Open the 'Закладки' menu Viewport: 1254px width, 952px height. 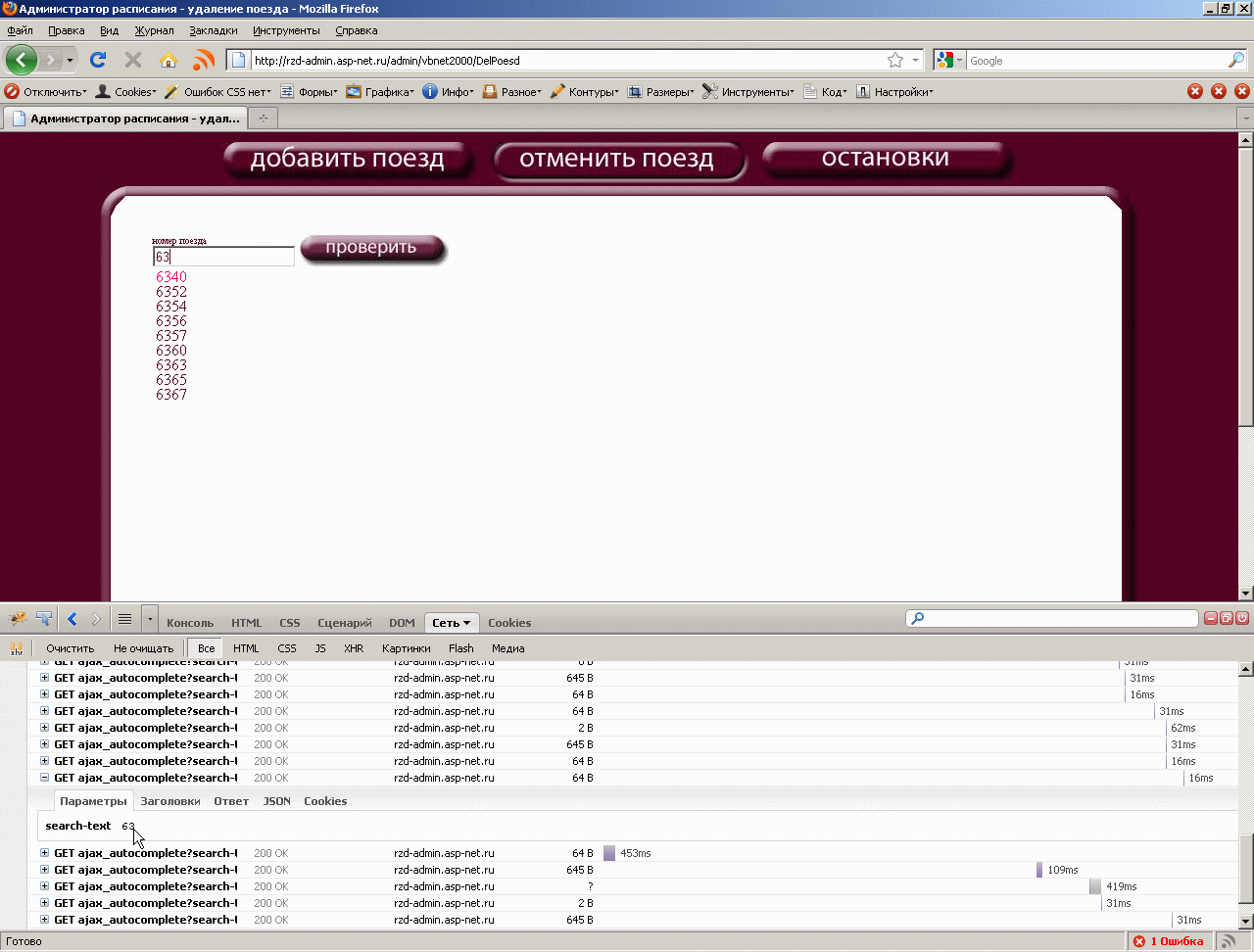pos(214,30)
